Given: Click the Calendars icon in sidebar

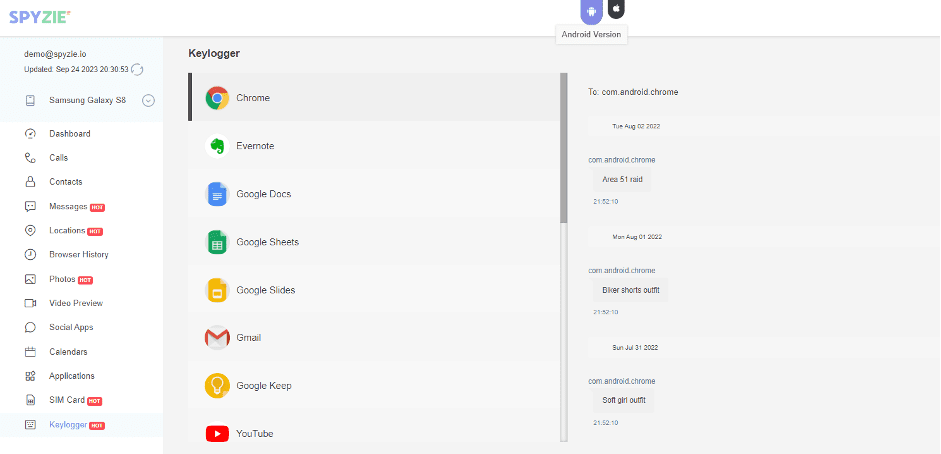Looking at the screenshot, I should 30,351.
